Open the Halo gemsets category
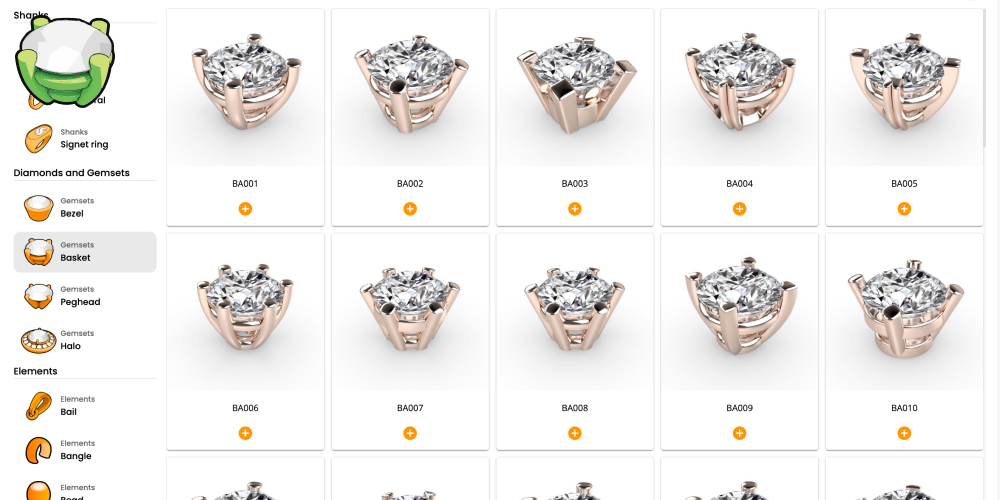The image size is (1000, 500). (x=85, y=340)
